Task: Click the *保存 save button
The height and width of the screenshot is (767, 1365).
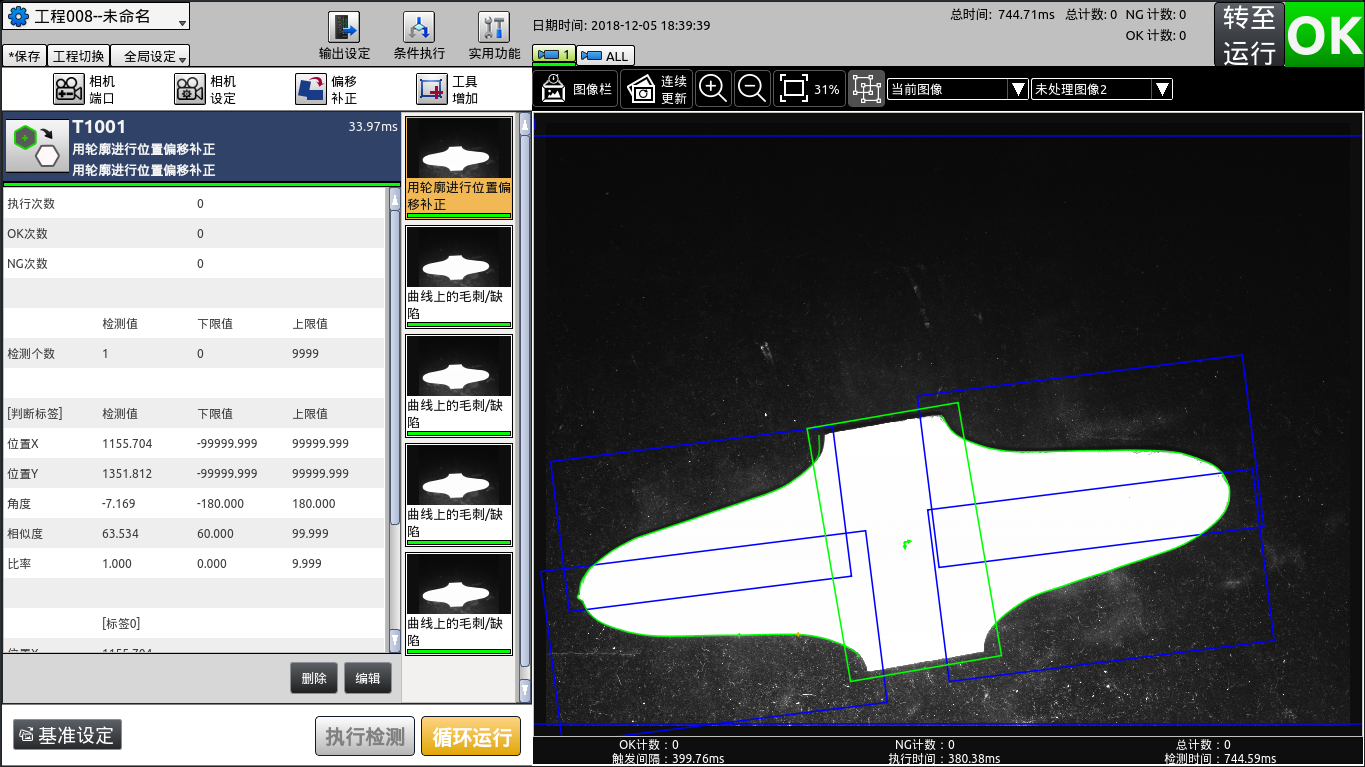Action: (23, 57)
